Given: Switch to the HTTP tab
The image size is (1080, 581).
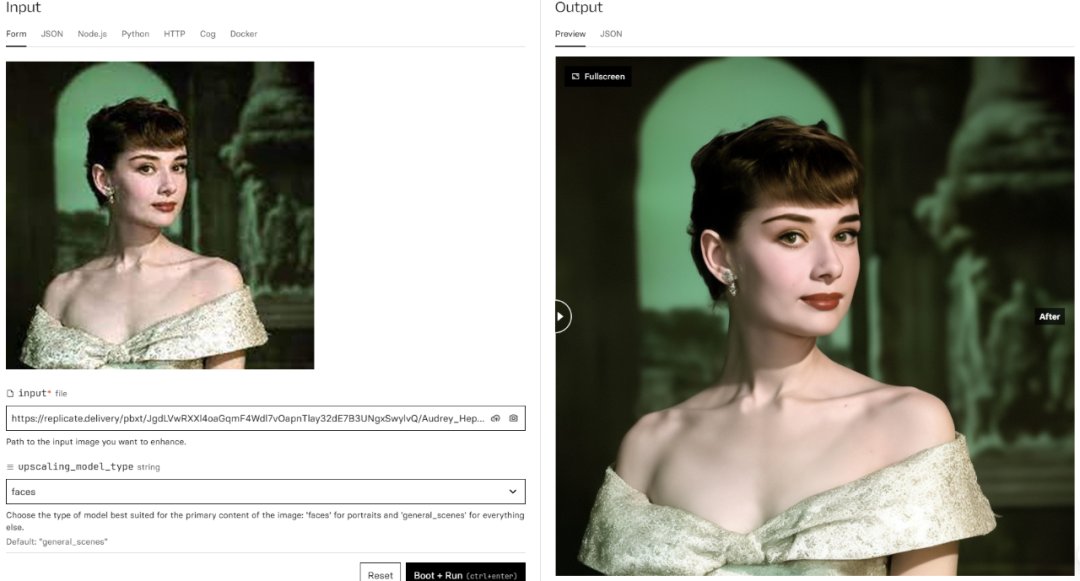Looking at the screenshot, I should pyautogui.click(x=174, y=33).
